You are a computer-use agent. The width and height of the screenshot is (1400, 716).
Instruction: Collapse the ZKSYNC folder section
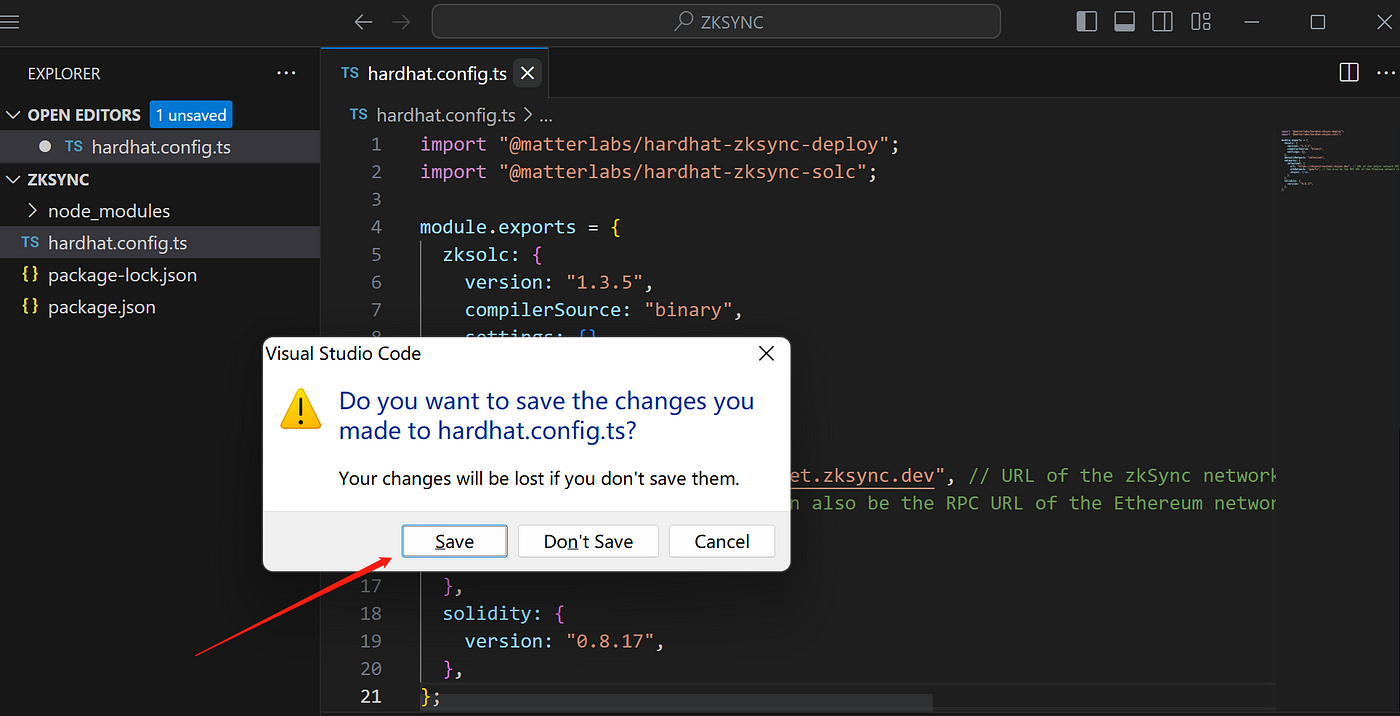click(13, 179)
